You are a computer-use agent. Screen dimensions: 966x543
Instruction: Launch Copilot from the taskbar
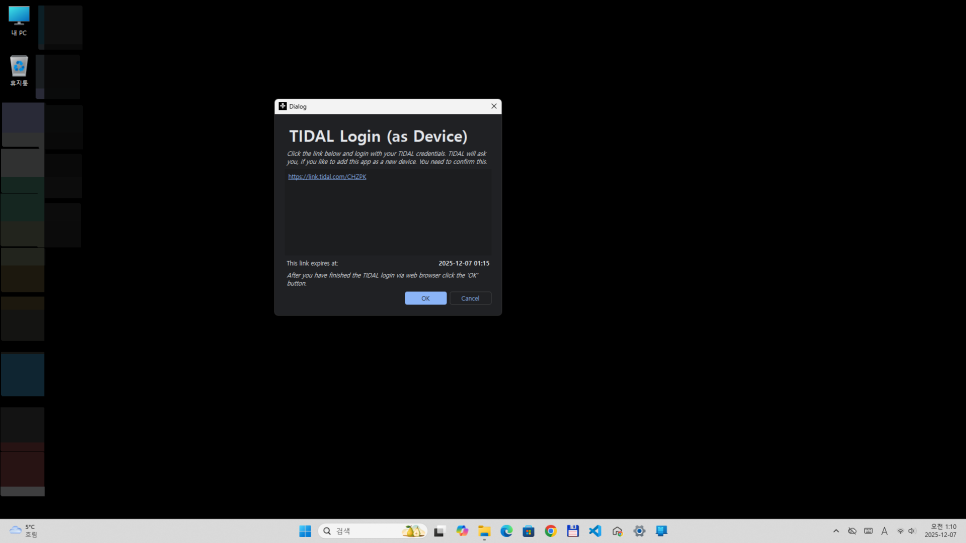point(462,531)
